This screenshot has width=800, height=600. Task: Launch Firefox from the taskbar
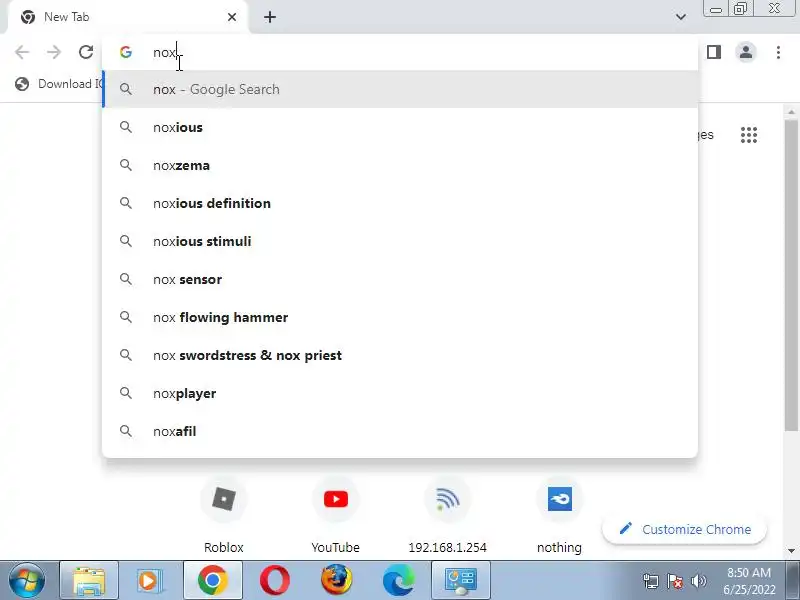click(x=337, y=580)
